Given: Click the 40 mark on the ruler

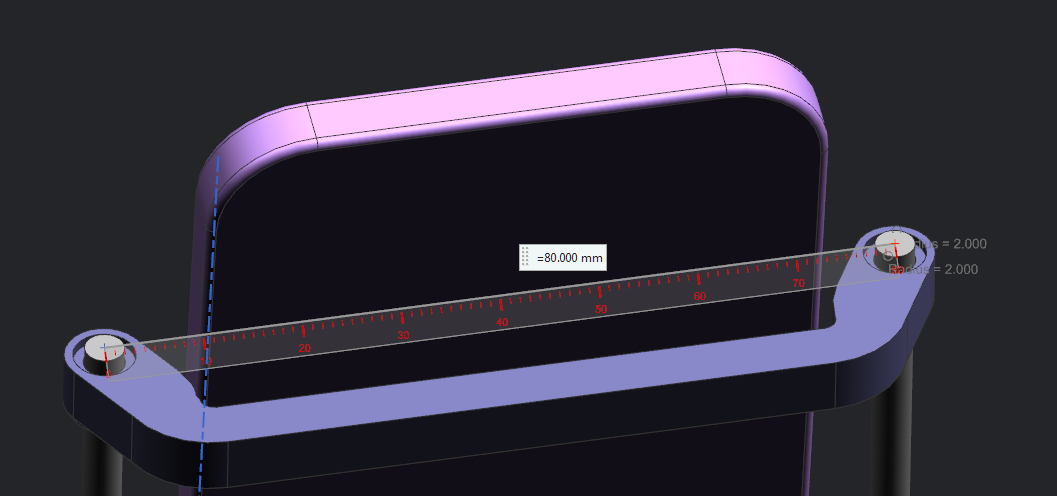Looking at the screenshot, I should coord(502,322).
